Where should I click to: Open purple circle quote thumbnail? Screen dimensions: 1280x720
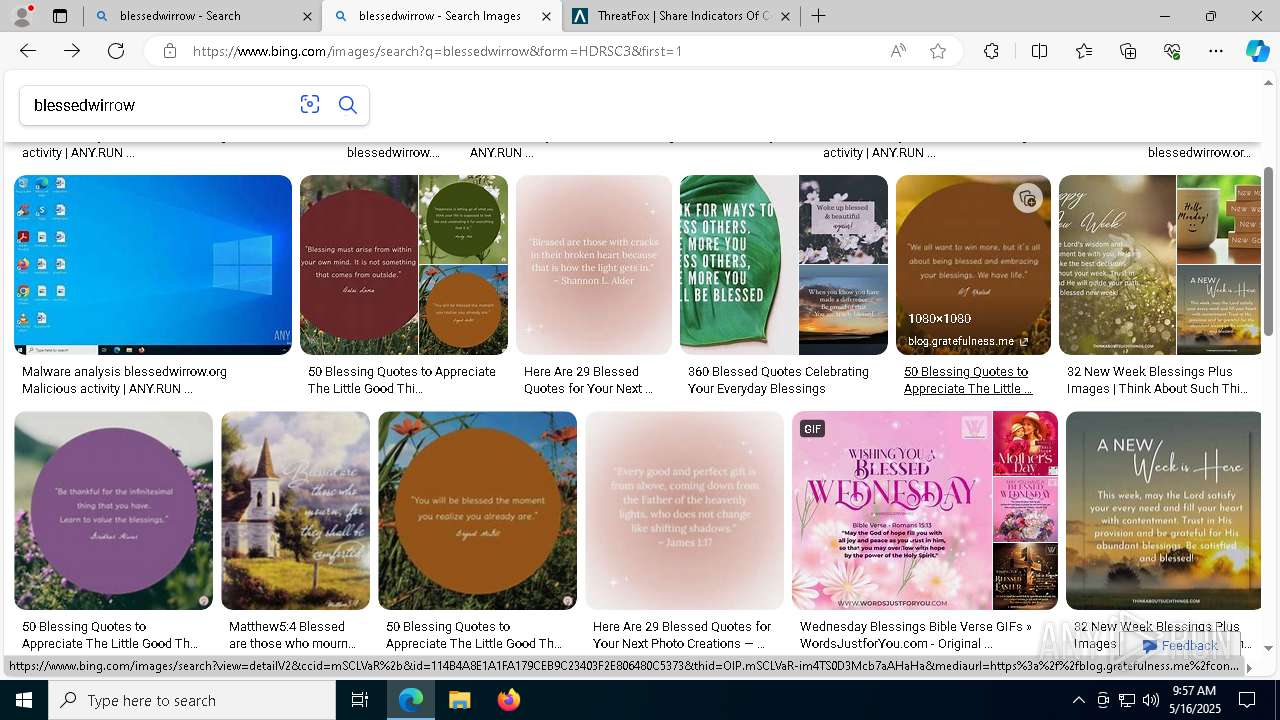(113, 510)
